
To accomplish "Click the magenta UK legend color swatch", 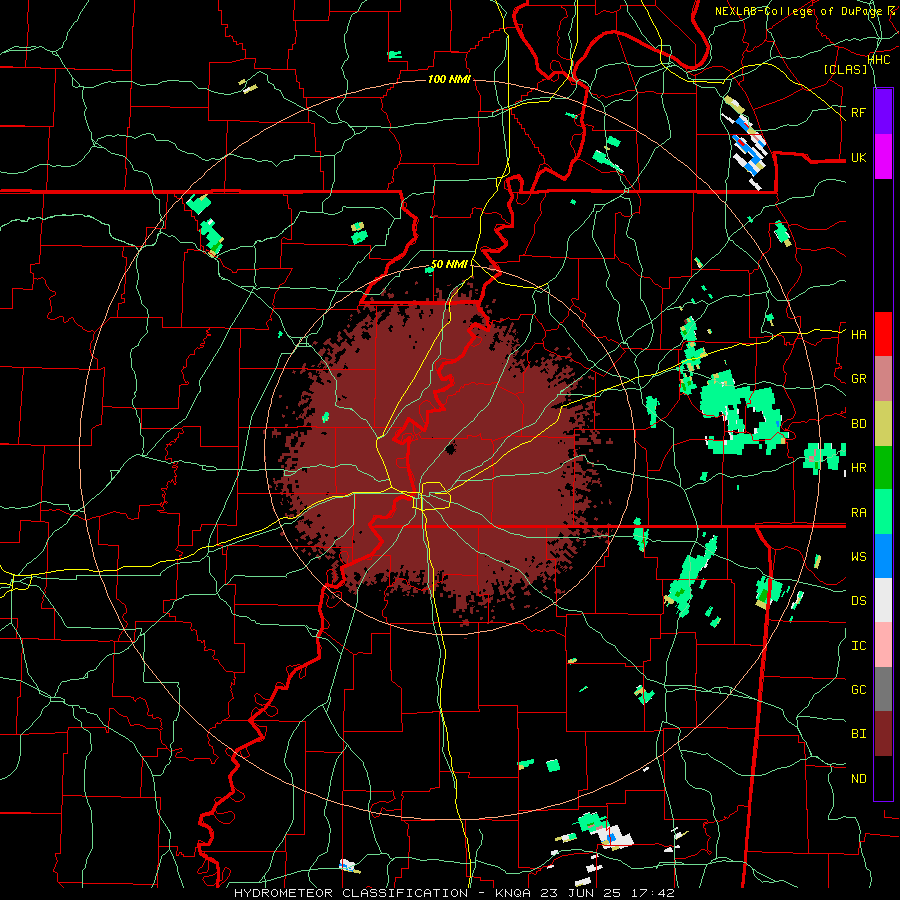I will pyautogui.click(x=883, y=157).
